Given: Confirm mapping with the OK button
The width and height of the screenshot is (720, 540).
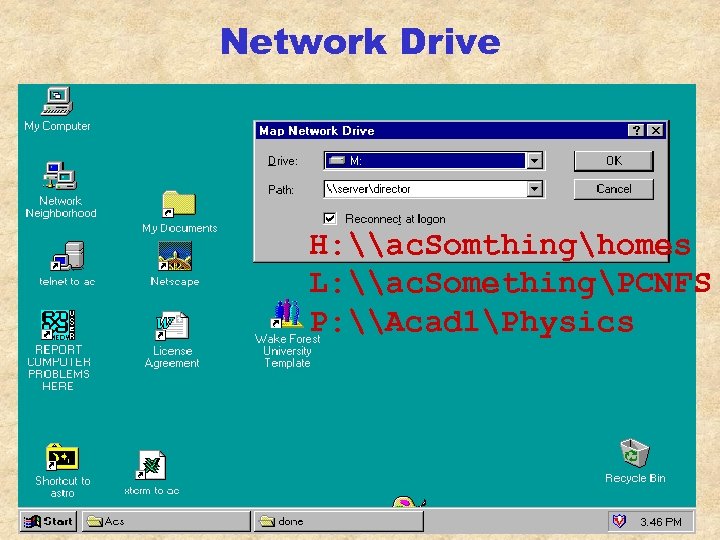Looking at the screenshot, I should [613, 161].
